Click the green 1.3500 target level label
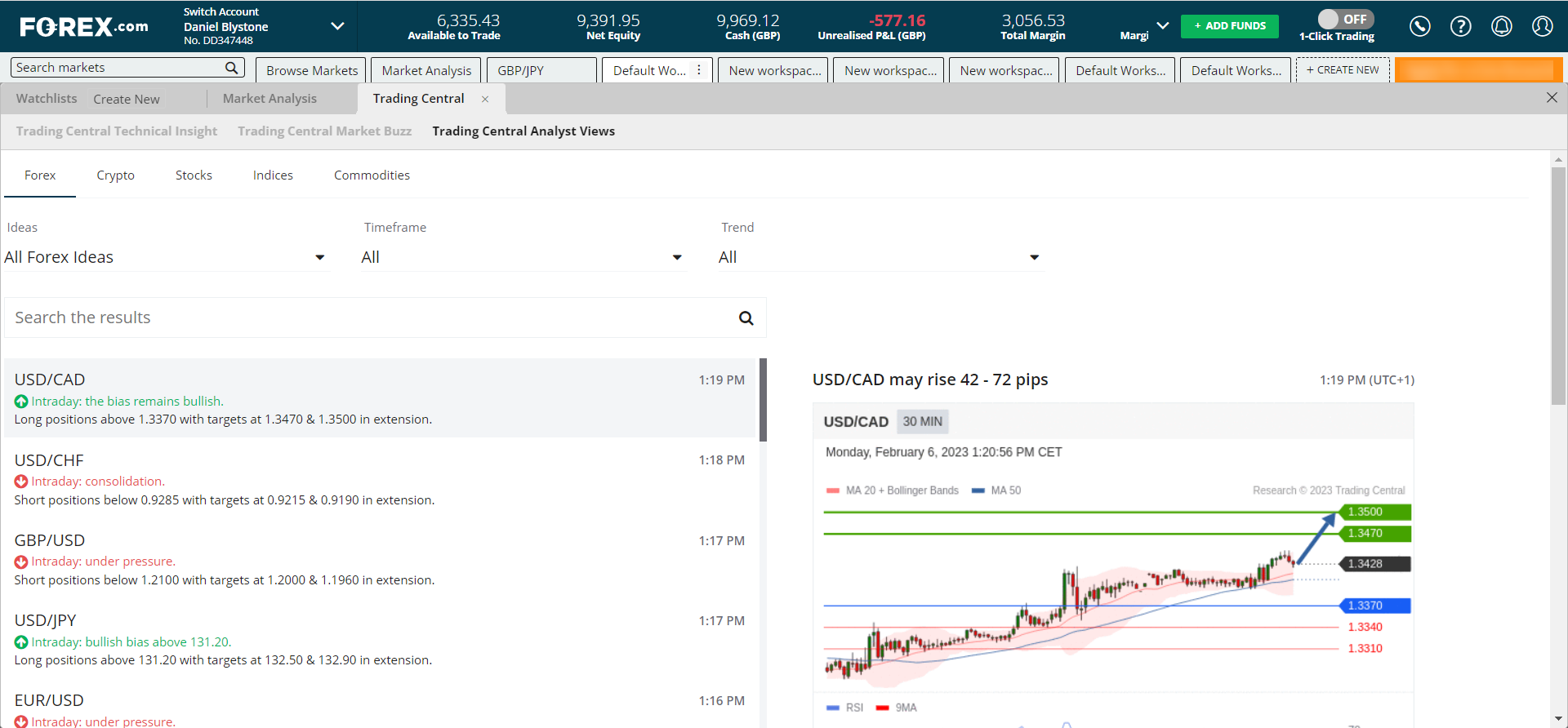1568x728 pixels. tap(1374, 513)
